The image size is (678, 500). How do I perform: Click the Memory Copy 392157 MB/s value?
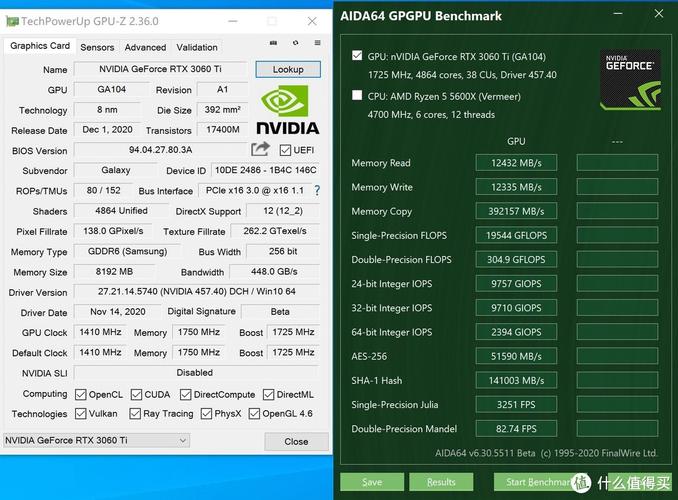tap(516, 212)
